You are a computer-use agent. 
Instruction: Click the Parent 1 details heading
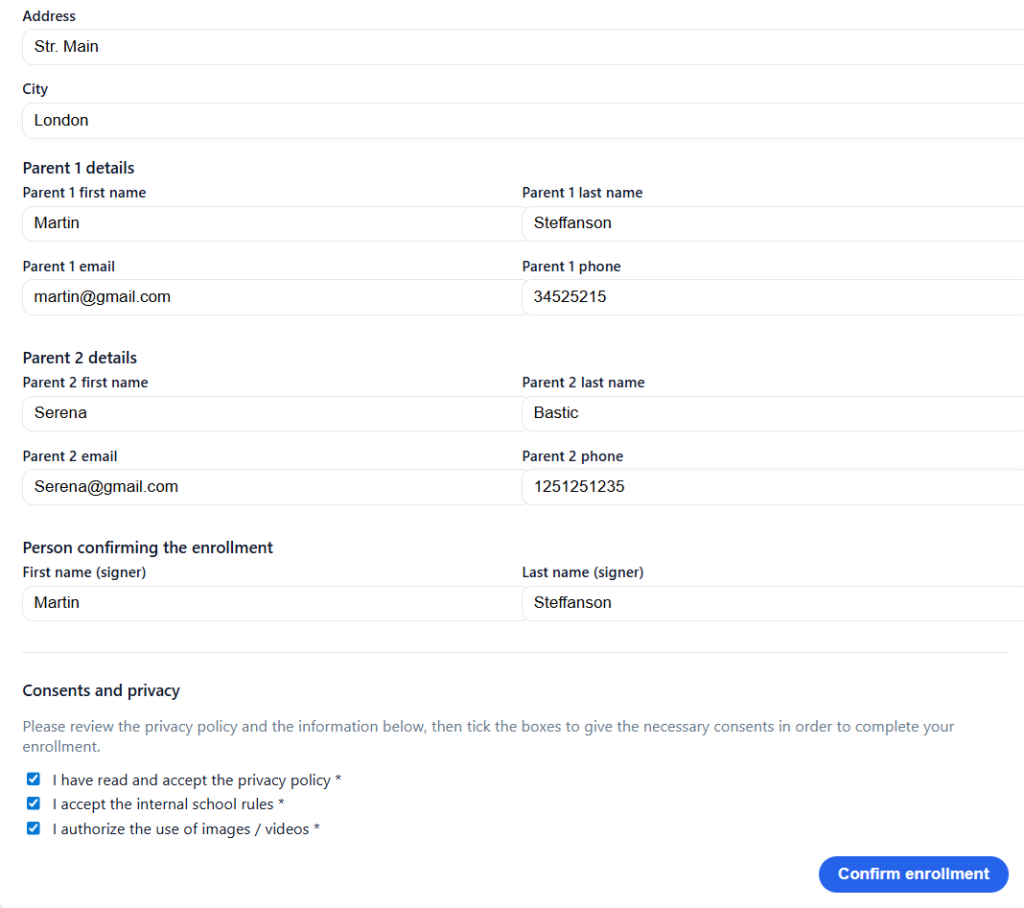[x=78, y=167]
